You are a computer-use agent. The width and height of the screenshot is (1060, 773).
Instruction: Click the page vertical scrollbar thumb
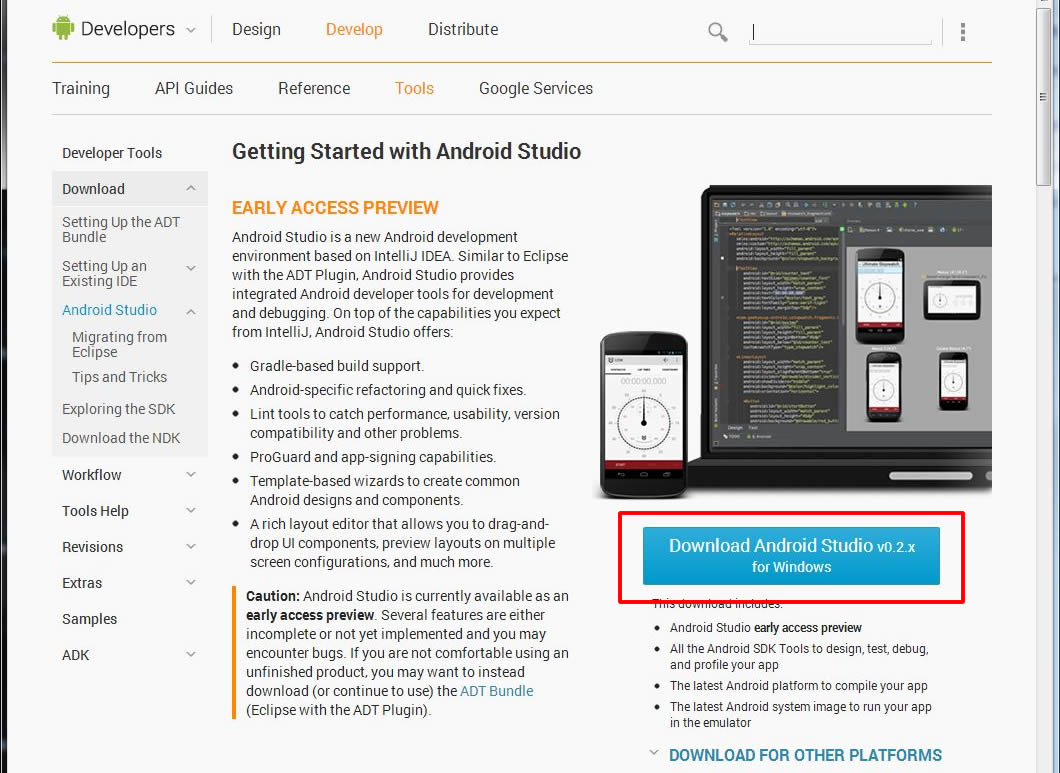(1043, 97)
